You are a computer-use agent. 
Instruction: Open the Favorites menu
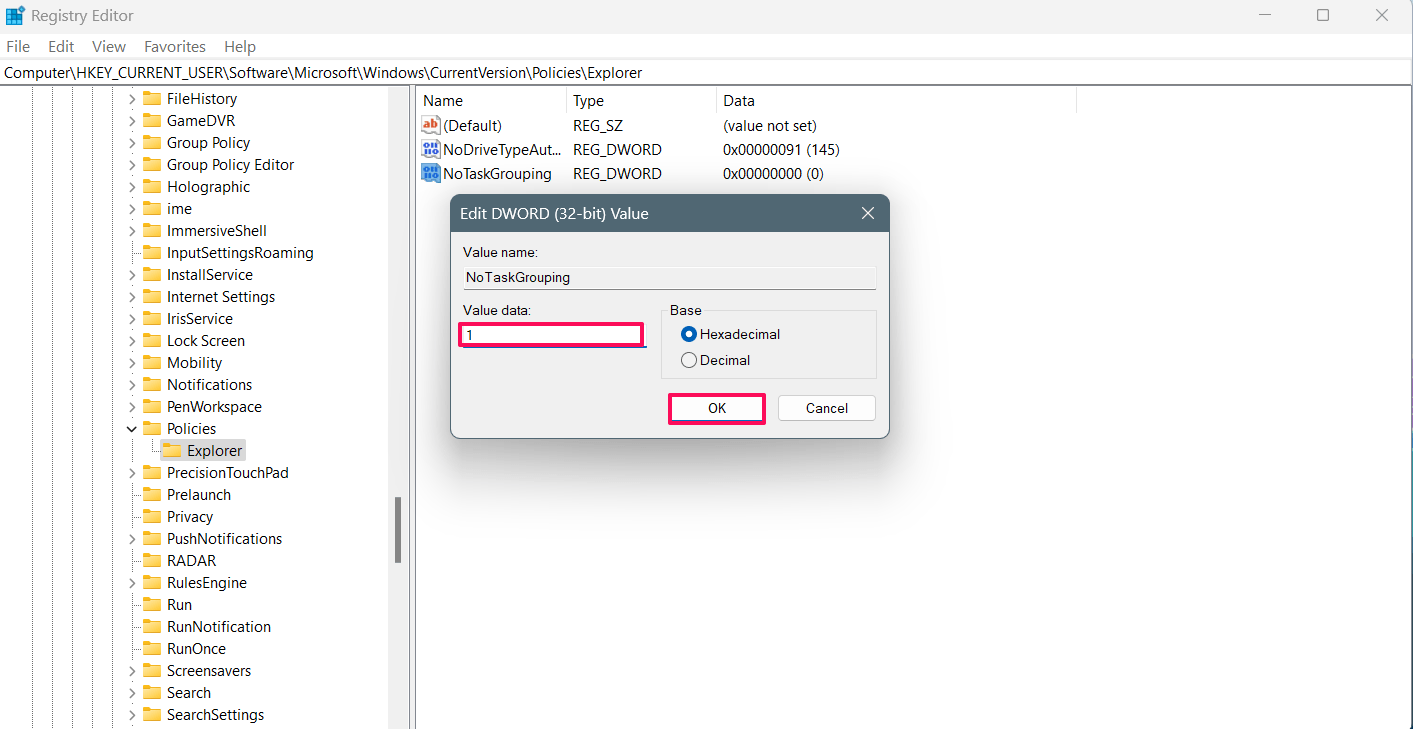pyautogui.click(x=175, y=47)
